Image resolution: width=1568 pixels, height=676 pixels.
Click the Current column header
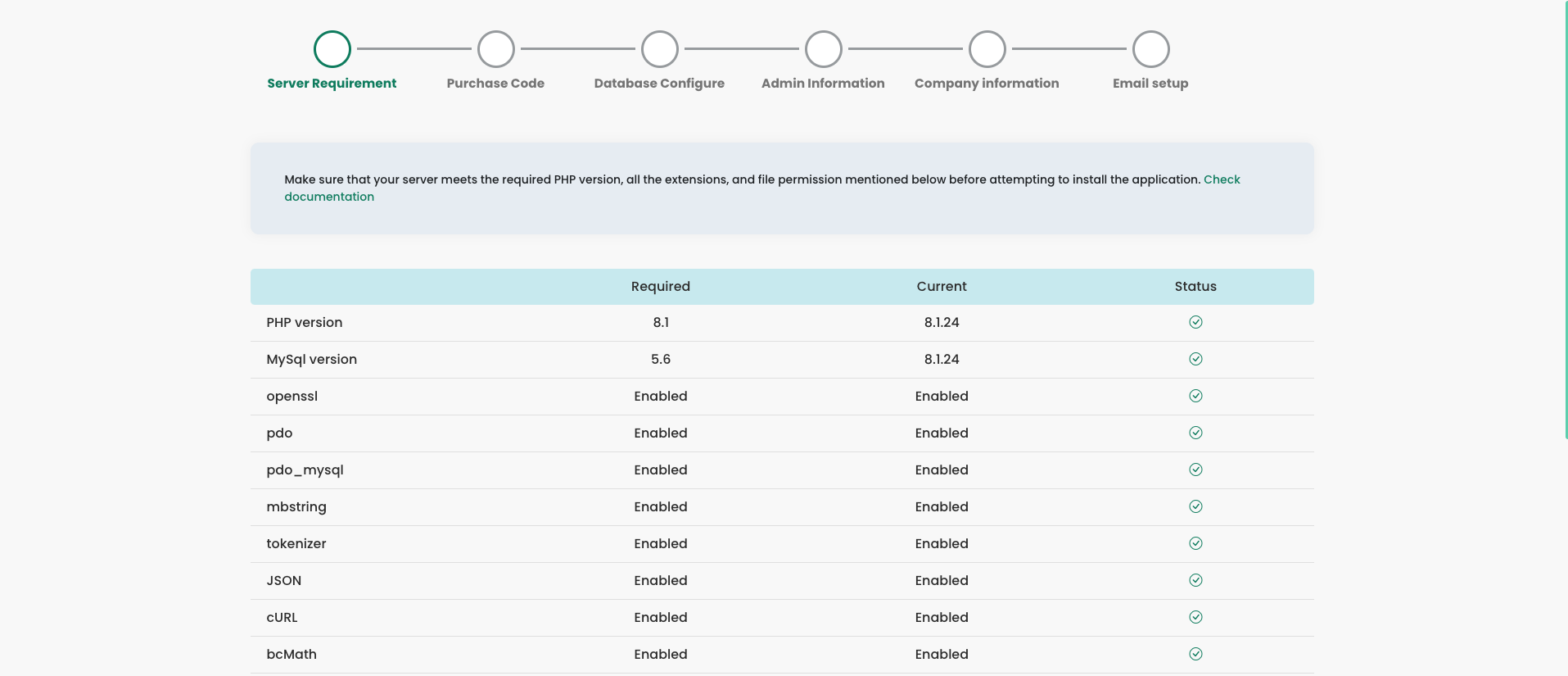point(942,287)
